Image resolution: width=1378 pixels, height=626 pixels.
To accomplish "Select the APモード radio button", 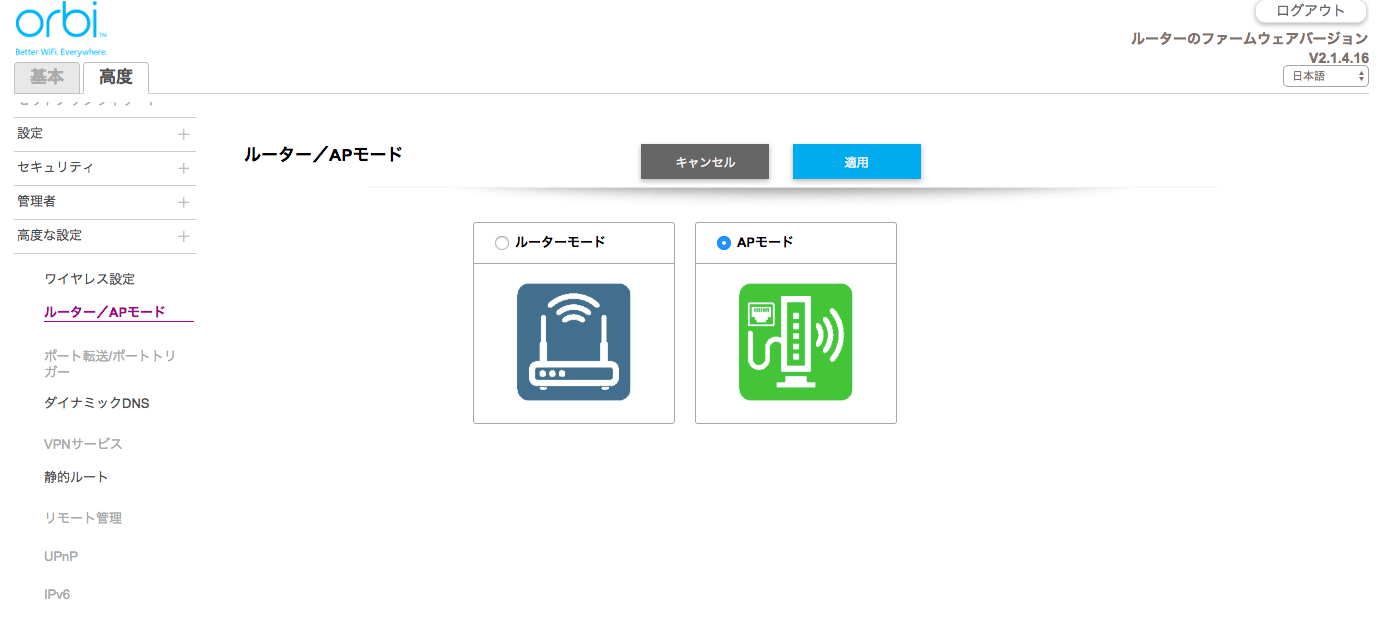I will pyautogui.click(x=724, y=243).
